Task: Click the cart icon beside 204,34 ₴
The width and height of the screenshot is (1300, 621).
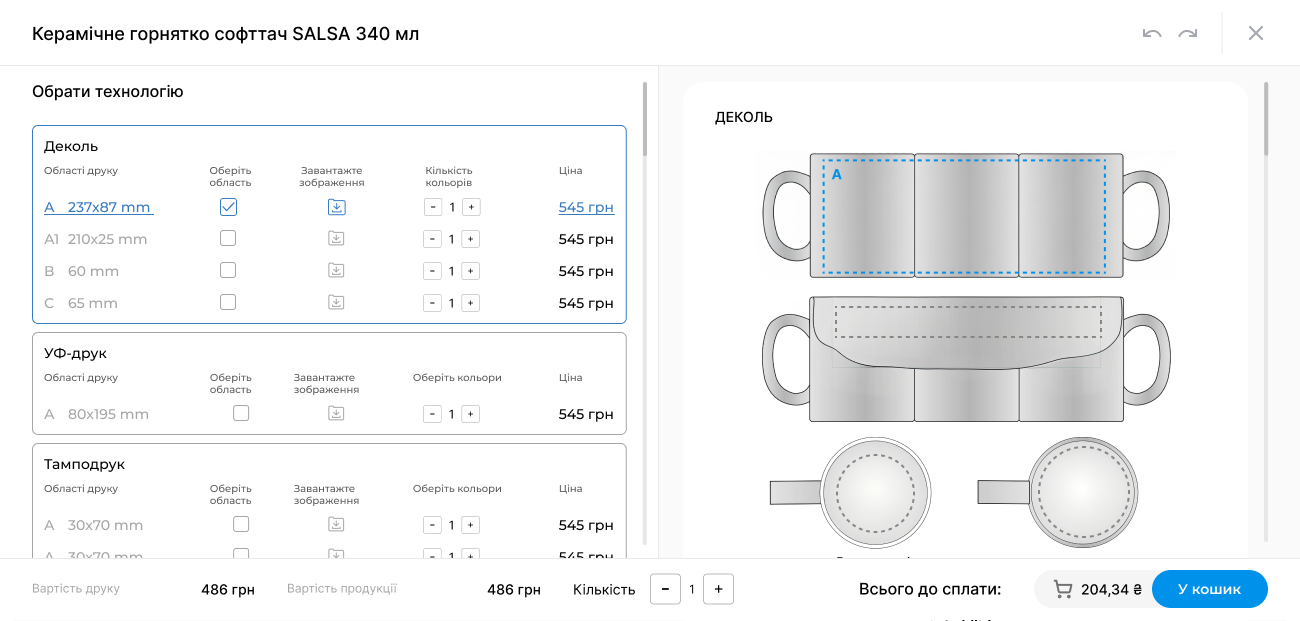Action: click(x=1064, y=589)
